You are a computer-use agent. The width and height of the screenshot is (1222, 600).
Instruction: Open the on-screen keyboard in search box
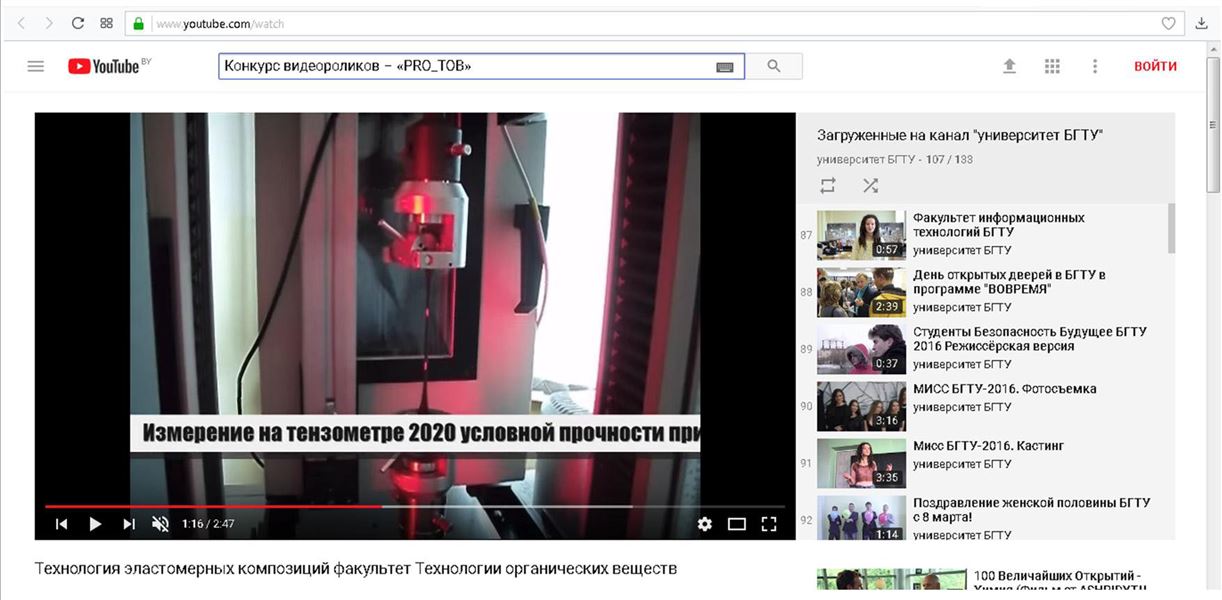coord(725,67)
